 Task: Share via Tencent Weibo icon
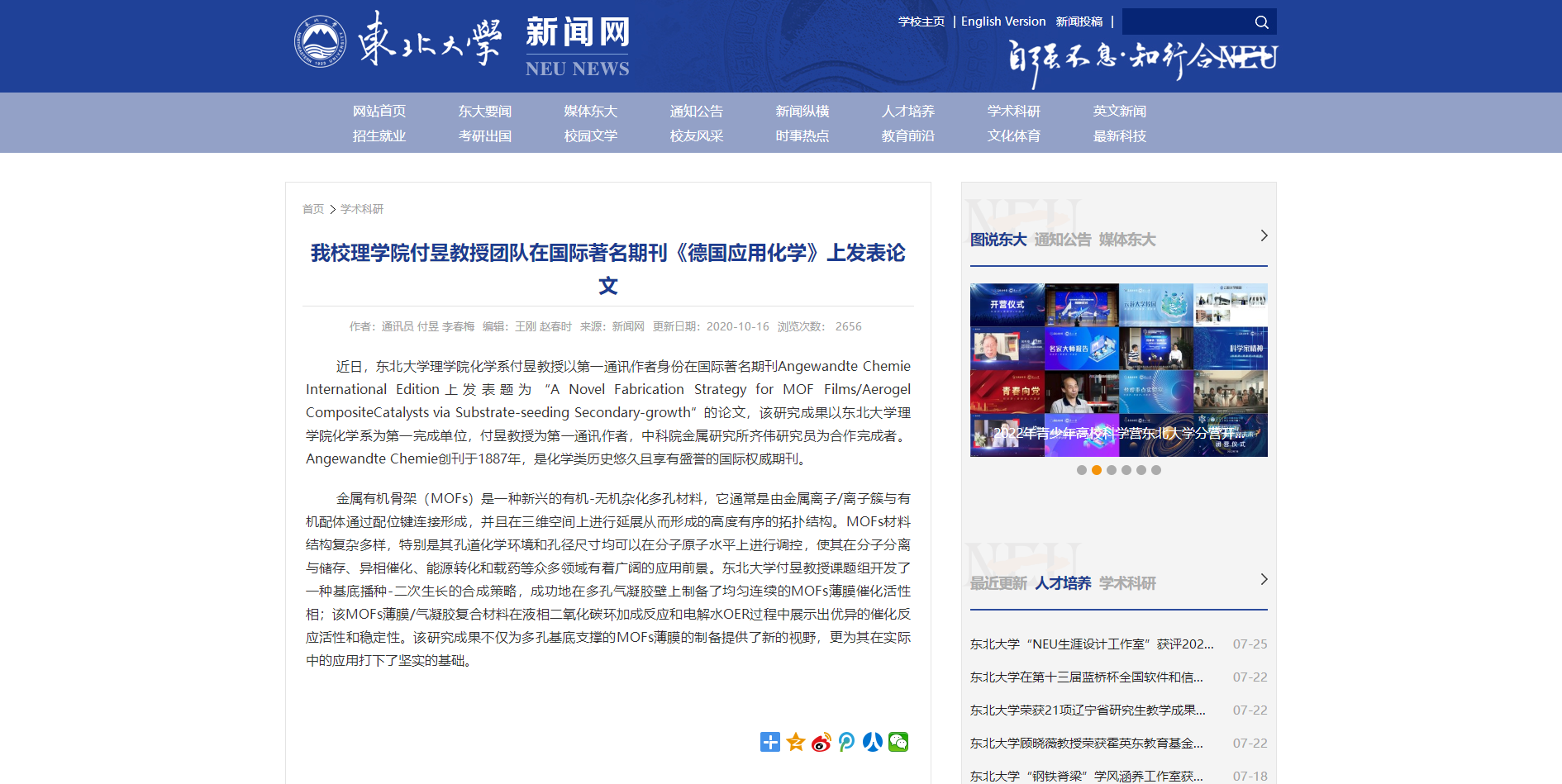[846, 742]
